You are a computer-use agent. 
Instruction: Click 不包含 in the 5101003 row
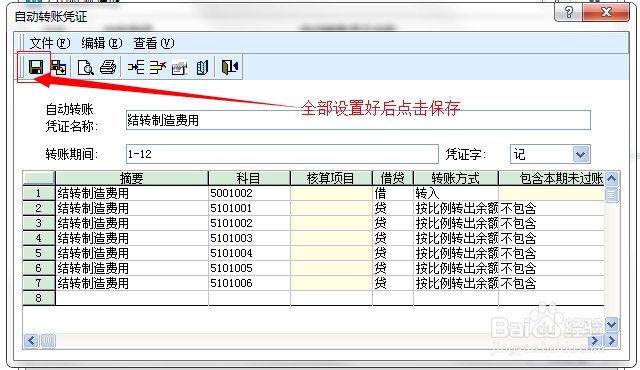[x=551, y=238]
